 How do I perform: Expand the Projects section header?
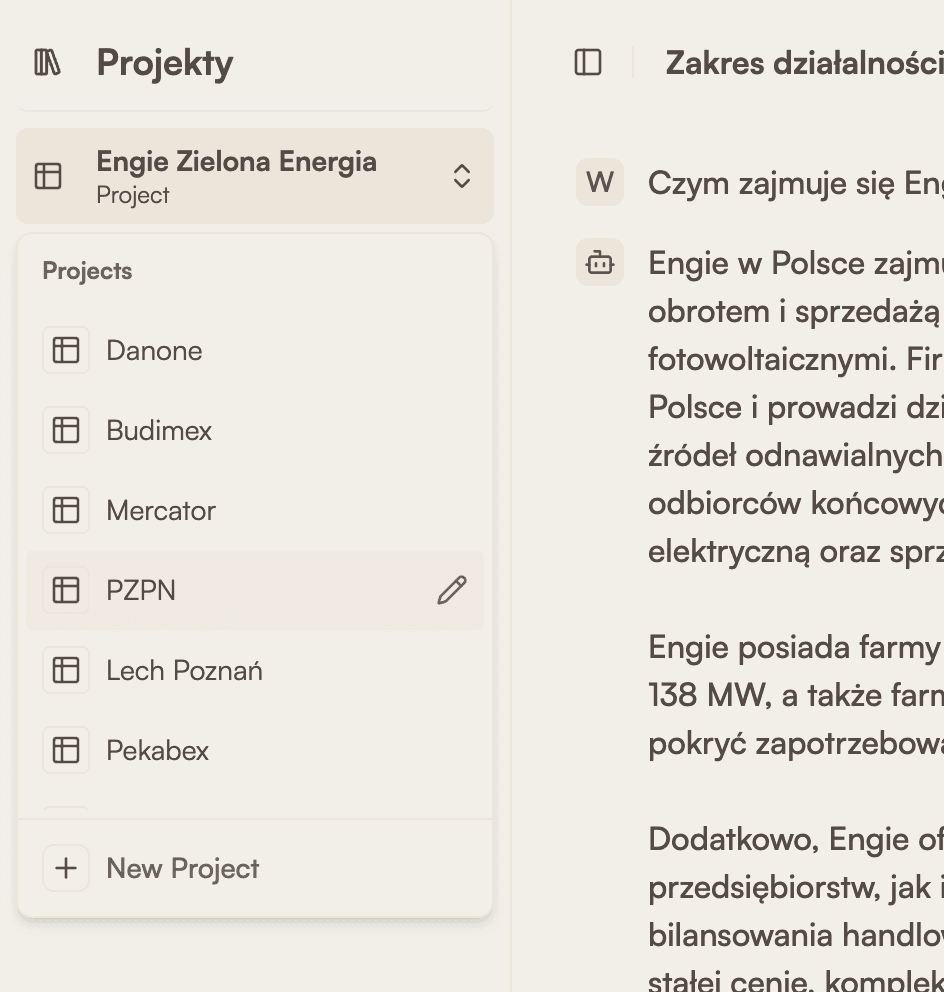(x=87, y=270)
